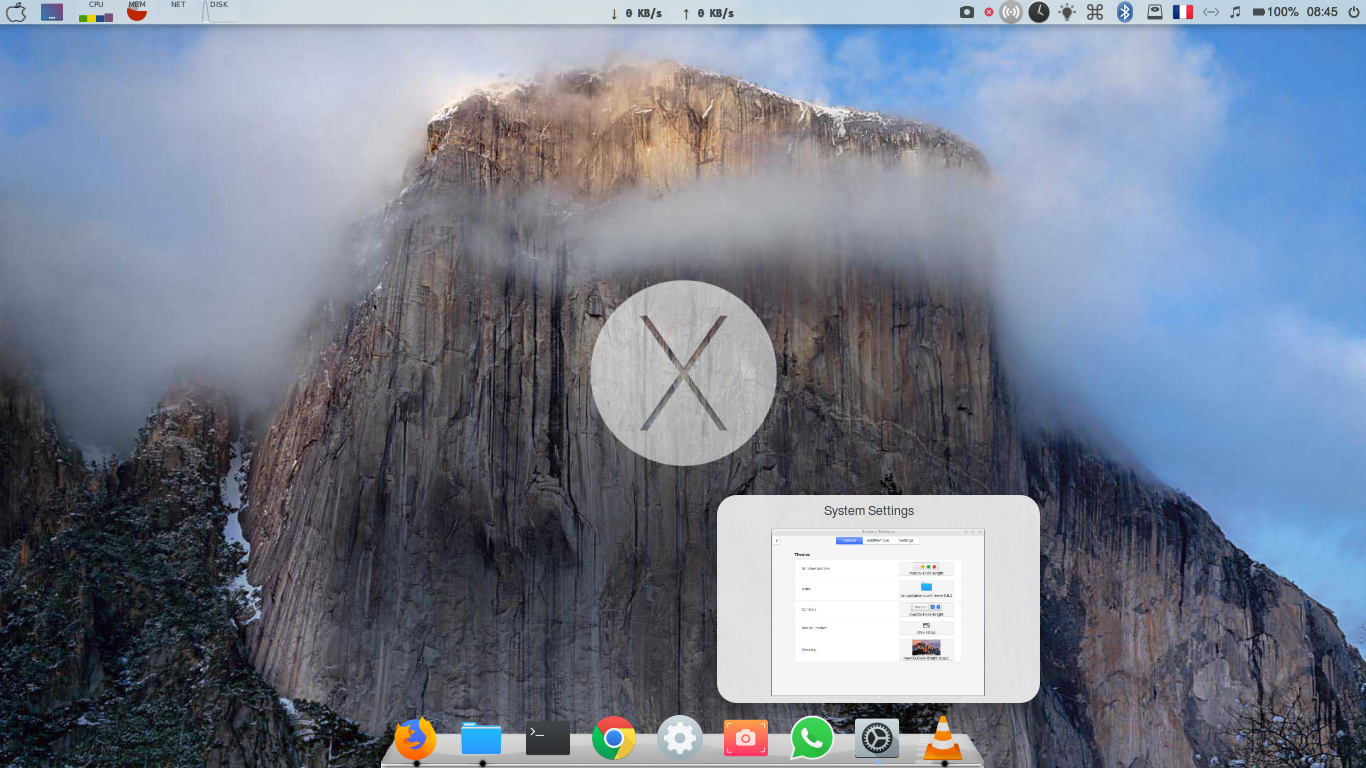Open the 08:45 clock calendar
1366x768 pixels.
1322,12
